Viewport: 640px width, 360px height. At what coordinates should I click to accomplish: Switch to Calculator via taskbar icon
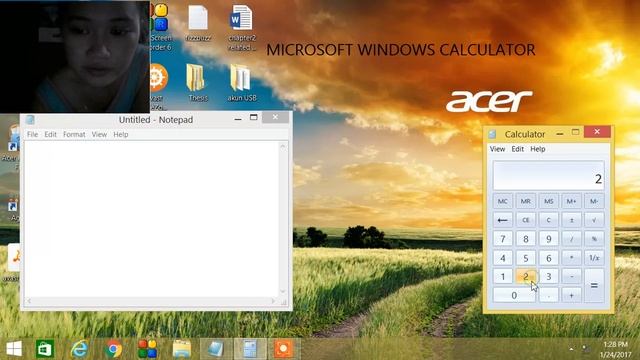pos(249,349)
